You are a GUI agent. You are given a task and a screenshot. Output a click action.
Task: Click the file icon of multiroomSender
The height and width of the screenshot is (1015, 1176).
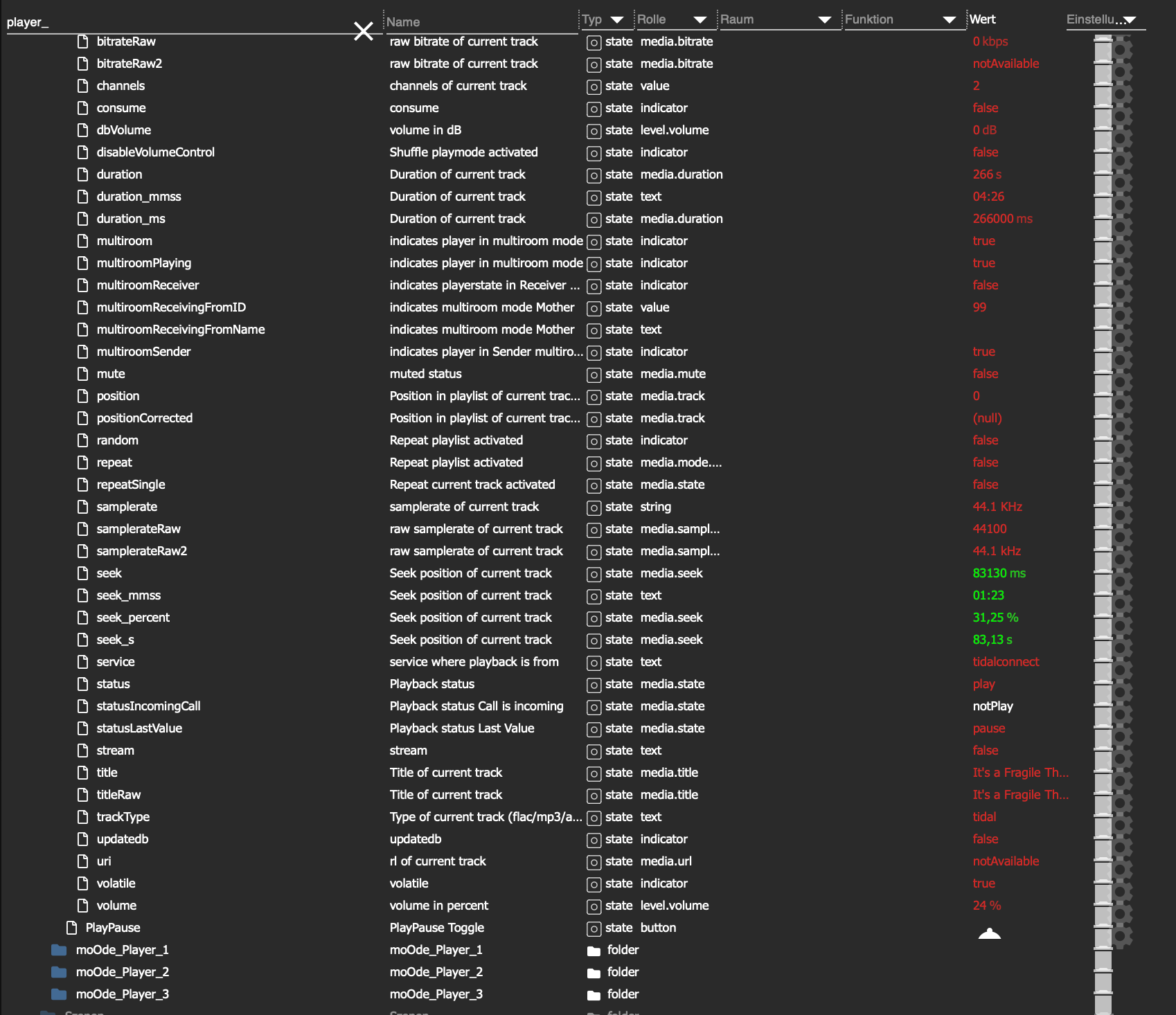click(x=83, y=352)
